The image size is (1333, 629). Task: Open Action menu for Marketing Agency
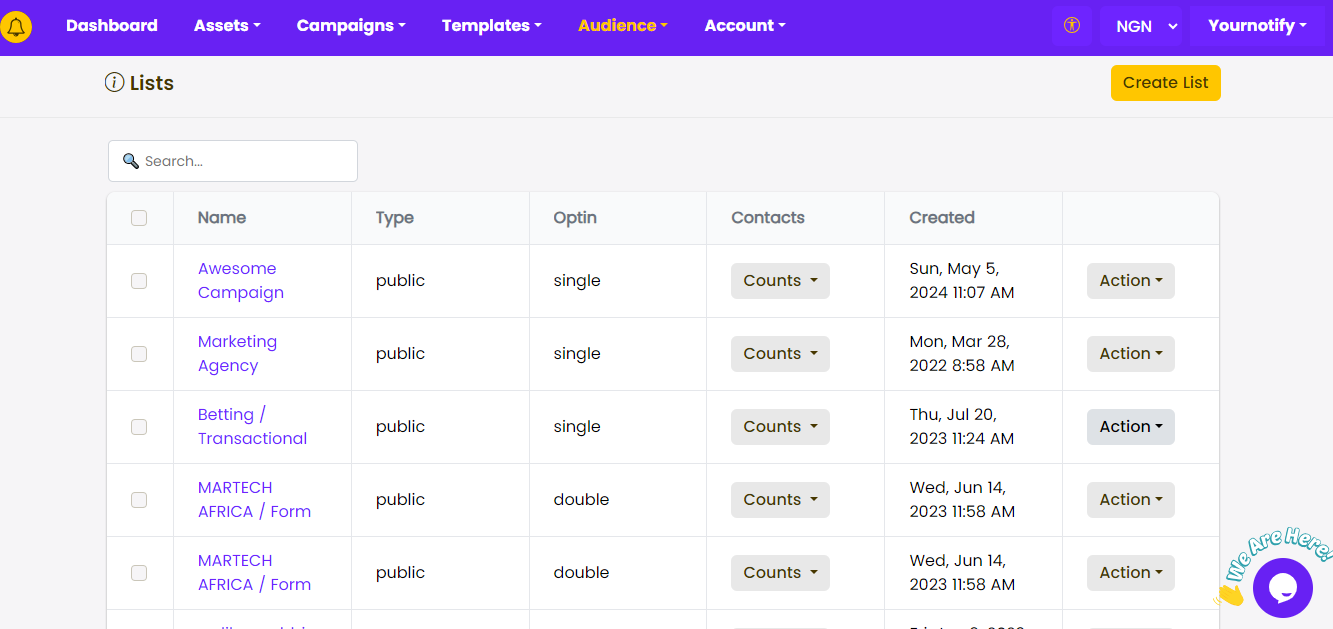pos(1131,354)
